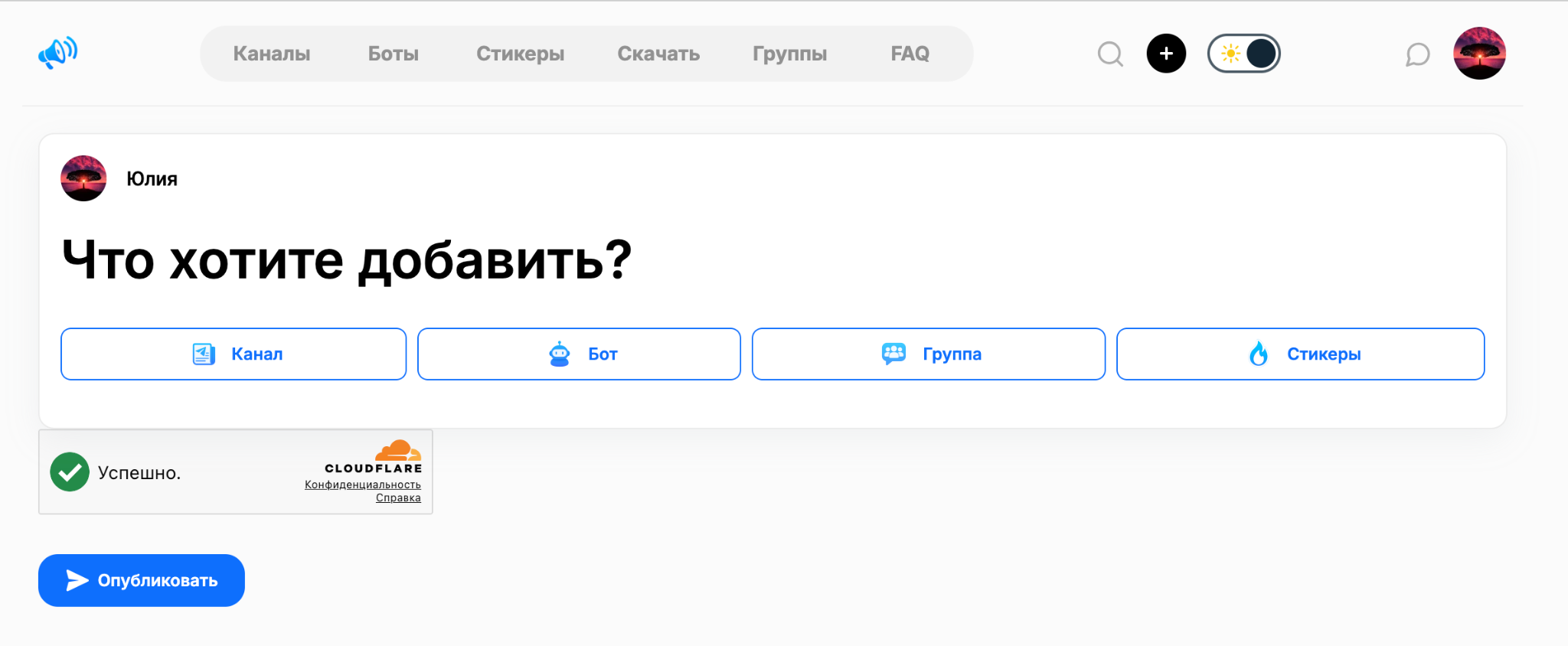Viewport: 1568px width, 646px height.
Task: Select the channel icon next to Канал
Action: click(201, 354)
